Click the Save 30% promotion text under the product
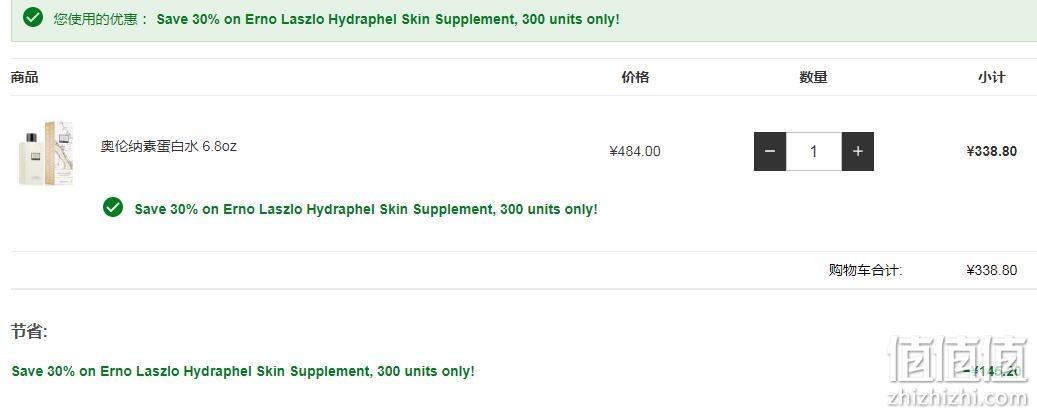Image resolution: width=1037 pixels, height=415 pixels. 366,209
